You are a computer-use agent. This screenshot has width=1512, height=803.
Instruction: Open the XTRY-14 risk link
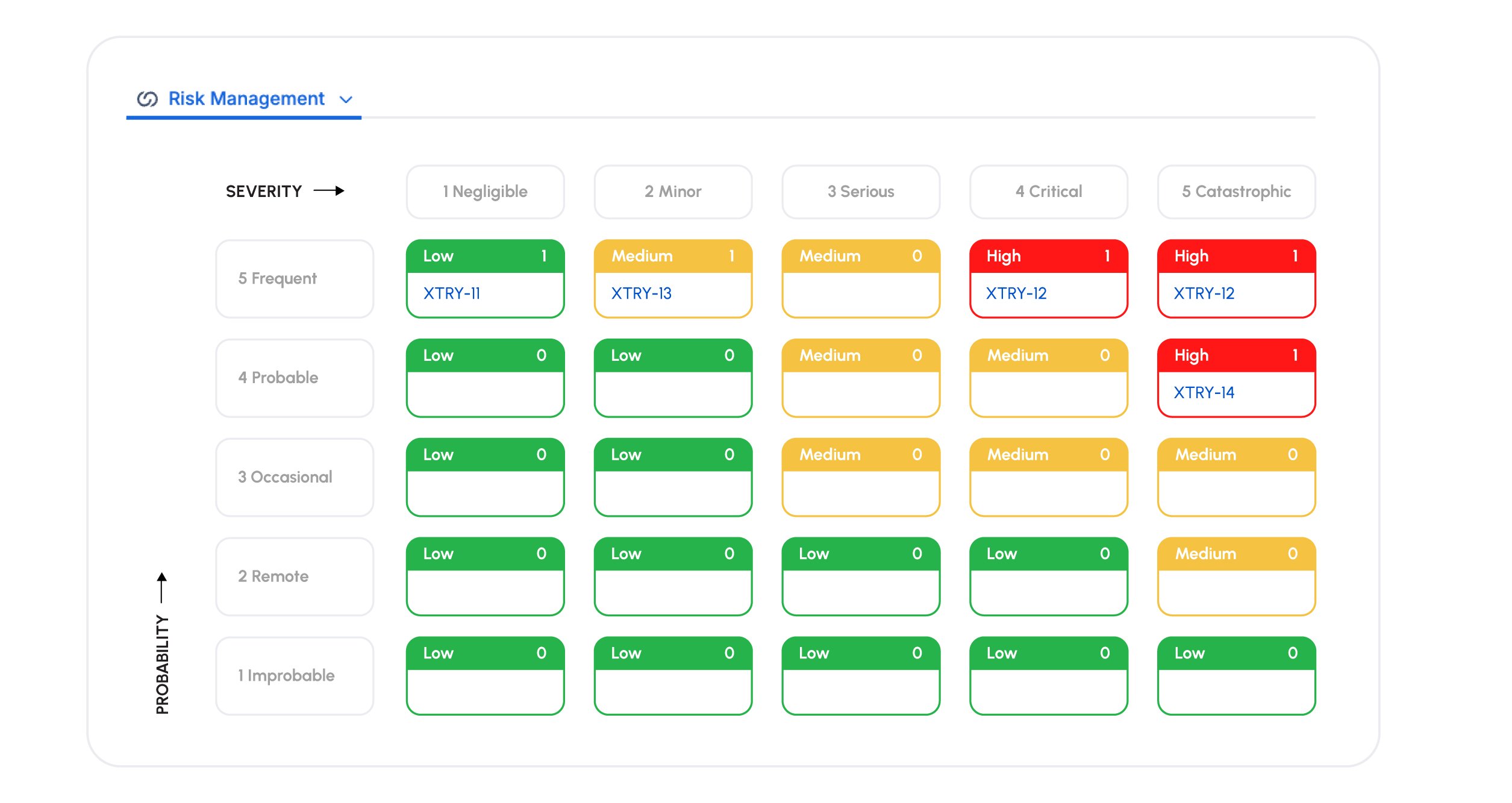(x=1204, y=393)
